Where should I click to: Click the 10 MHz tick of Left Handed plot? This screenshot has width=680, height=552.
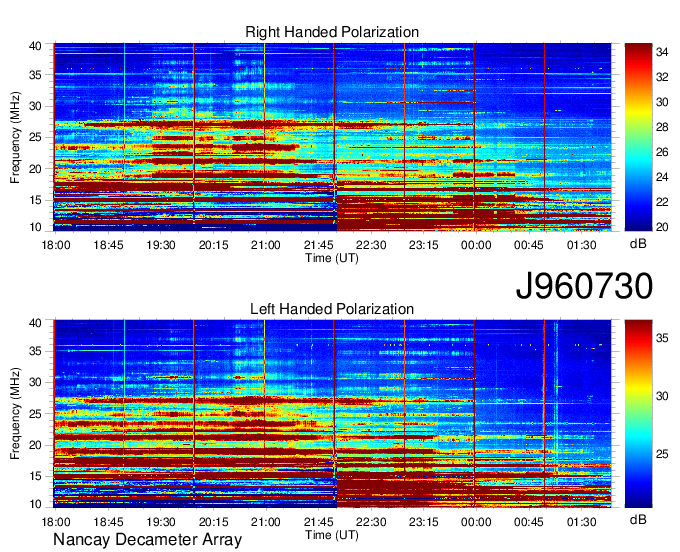(x=35, y=504)
